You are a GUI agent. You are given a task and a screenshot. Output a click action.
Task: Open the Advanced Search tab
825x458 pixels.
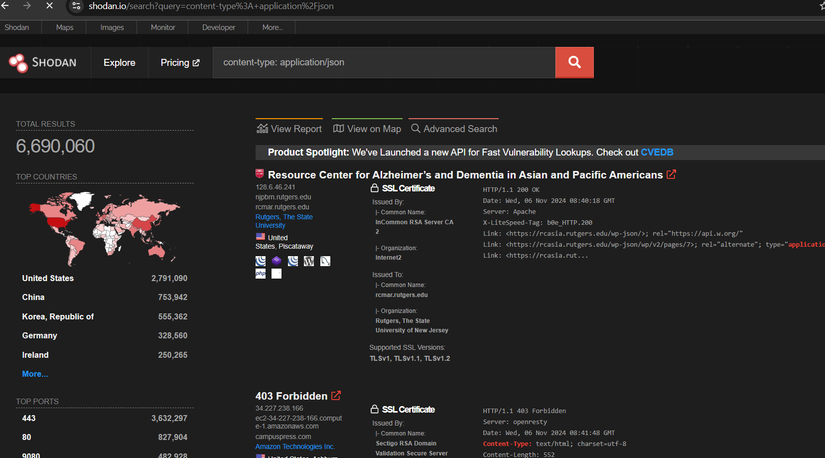[454, 128]
